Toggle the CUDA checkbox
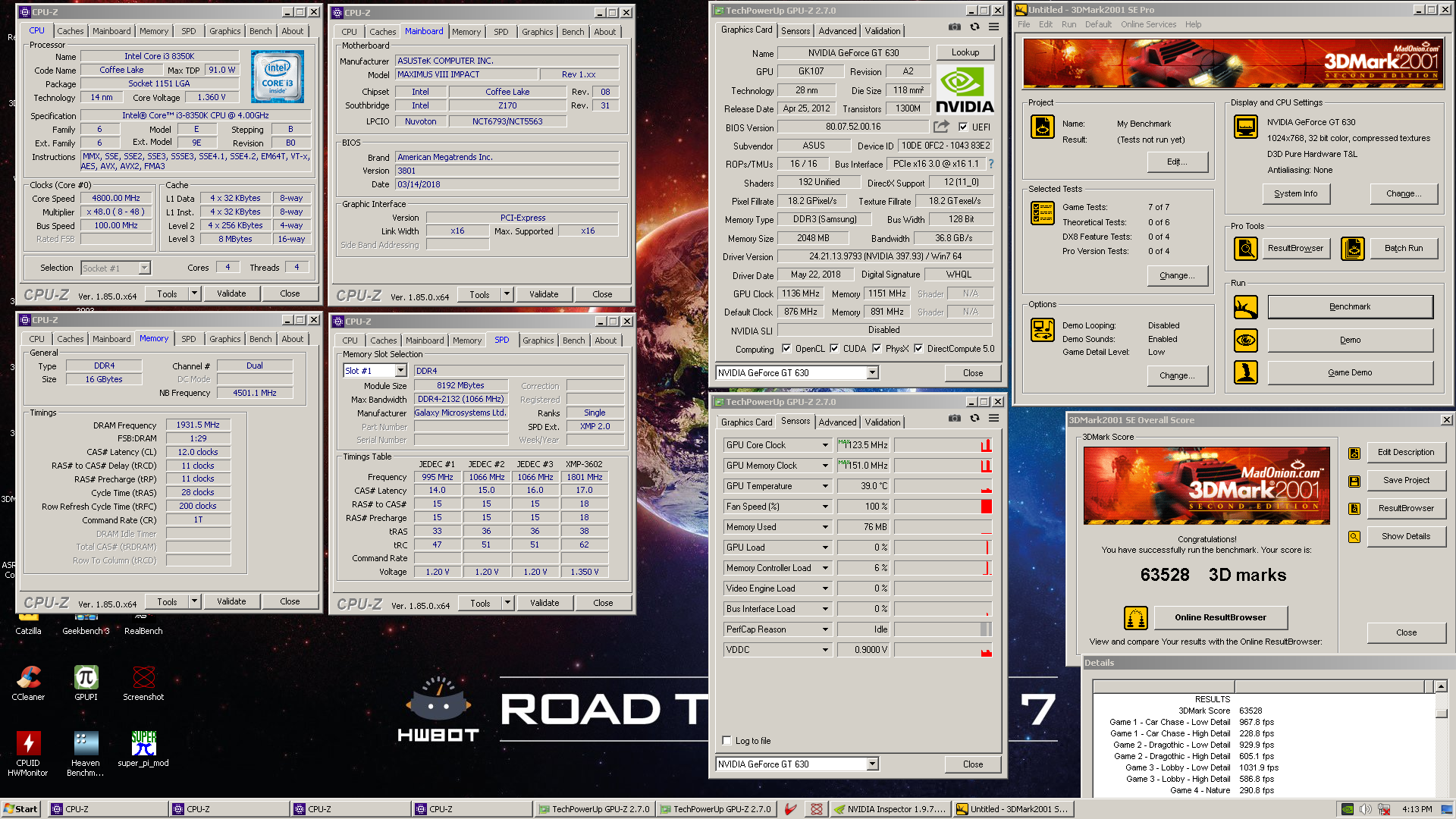 pyautogui.click(x=834, y=349)
